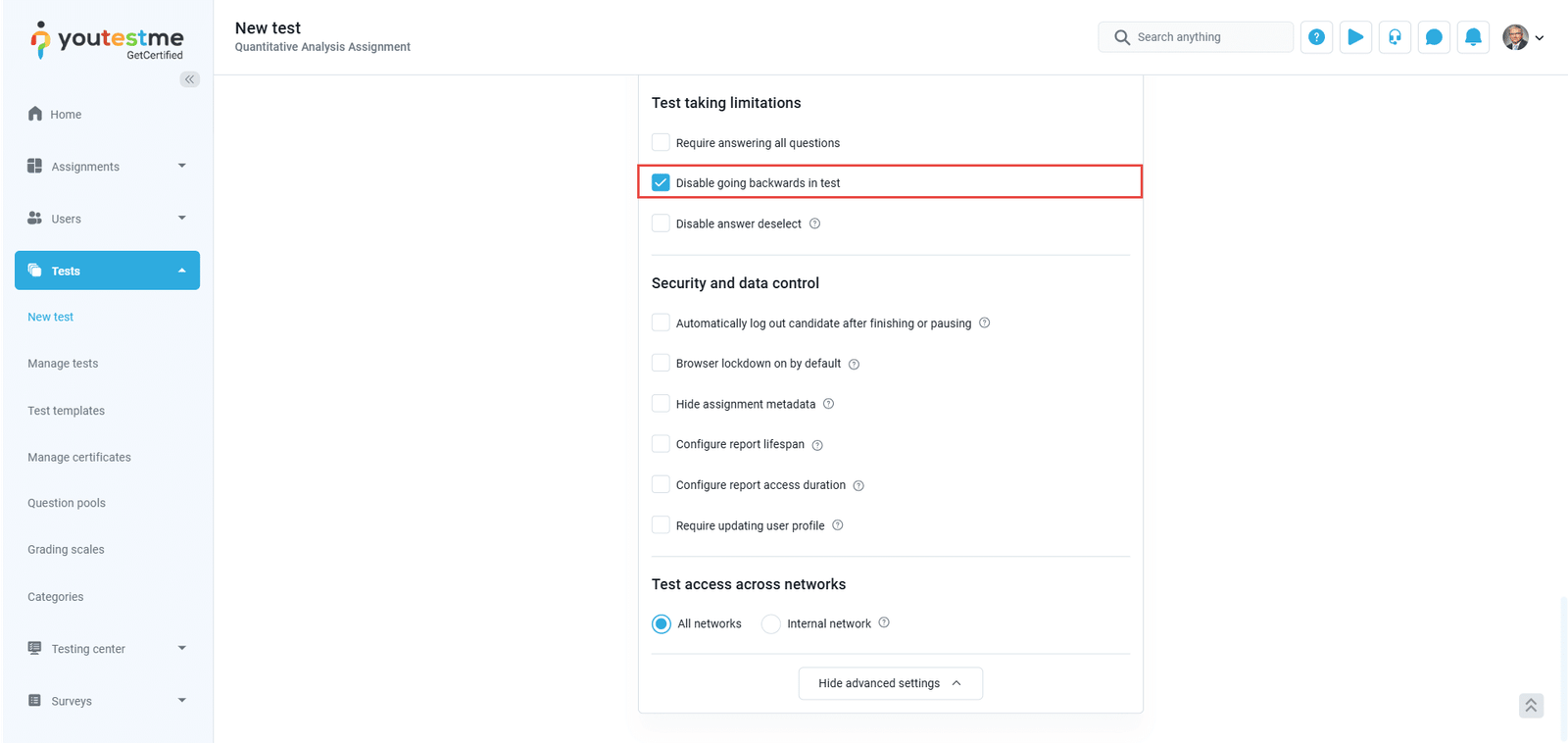The image size is (1568, 743).
Task: Click Hide advanced settings button
Action: click(x=890, y=683)
